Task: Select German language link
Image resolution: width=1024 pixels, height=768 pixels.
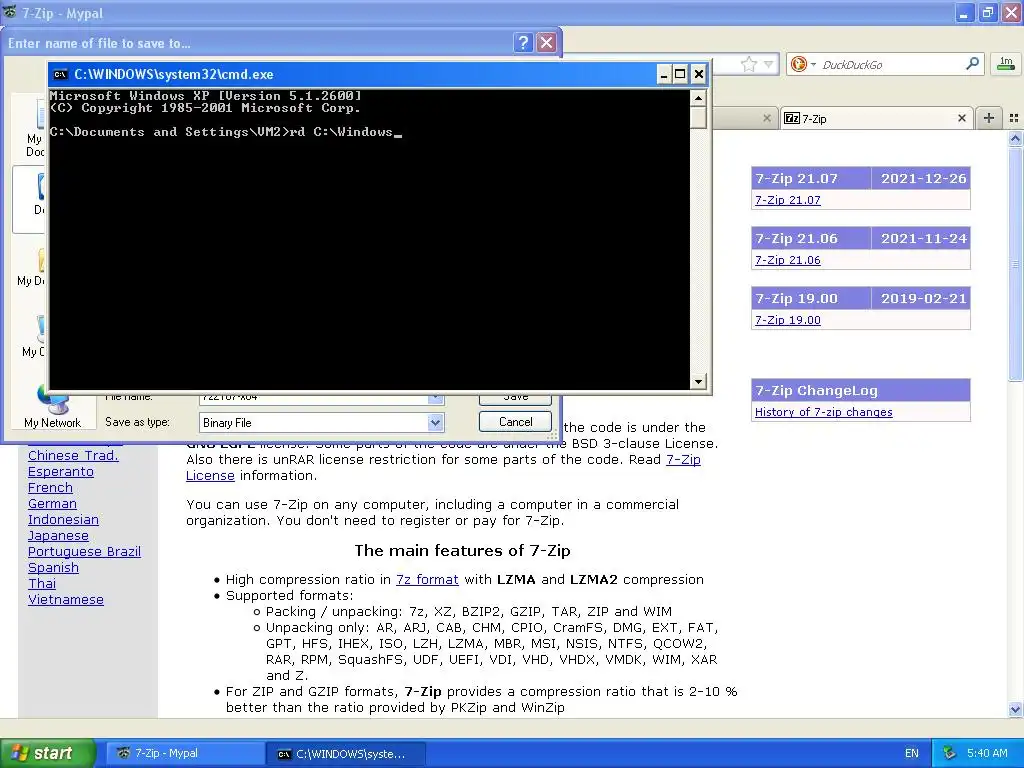Action: (52, 504)
